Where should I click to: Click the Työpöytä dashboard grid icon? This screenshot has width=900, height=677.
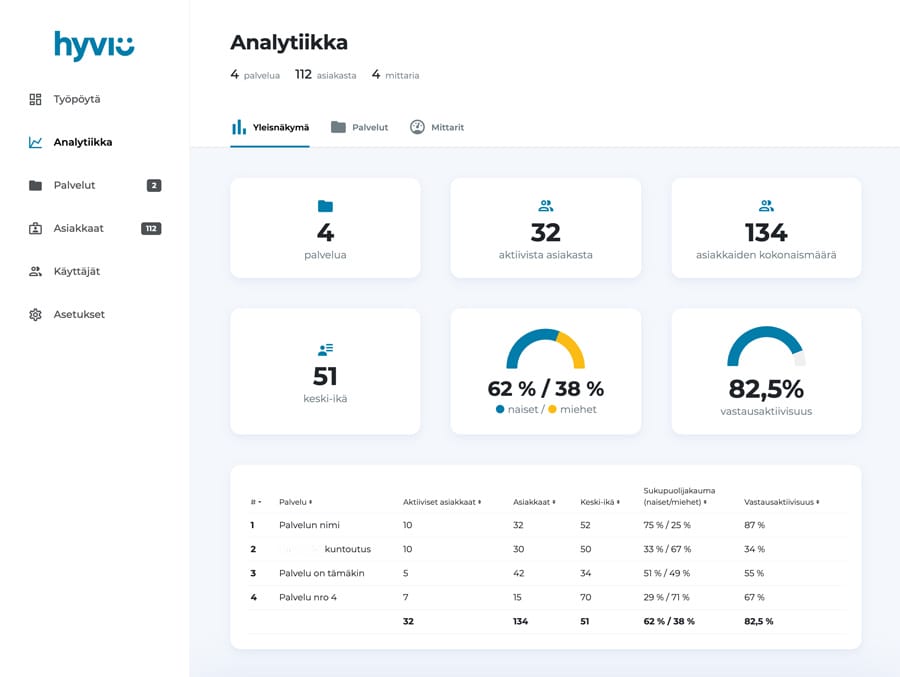coord(36,99)
